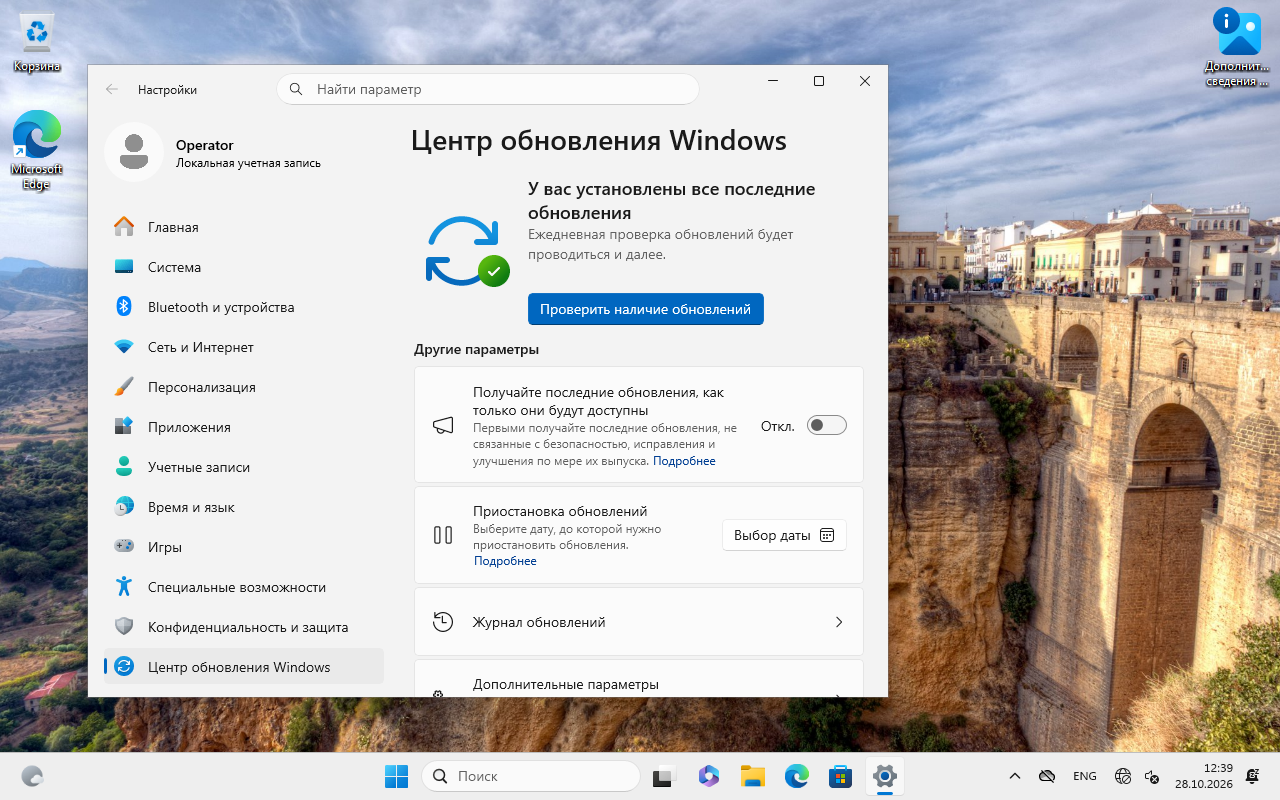The height and width of the screenshot is (800, 1280).
Task: Open the Дополнительные сведения desktop icon
Action: [1239, 47]
